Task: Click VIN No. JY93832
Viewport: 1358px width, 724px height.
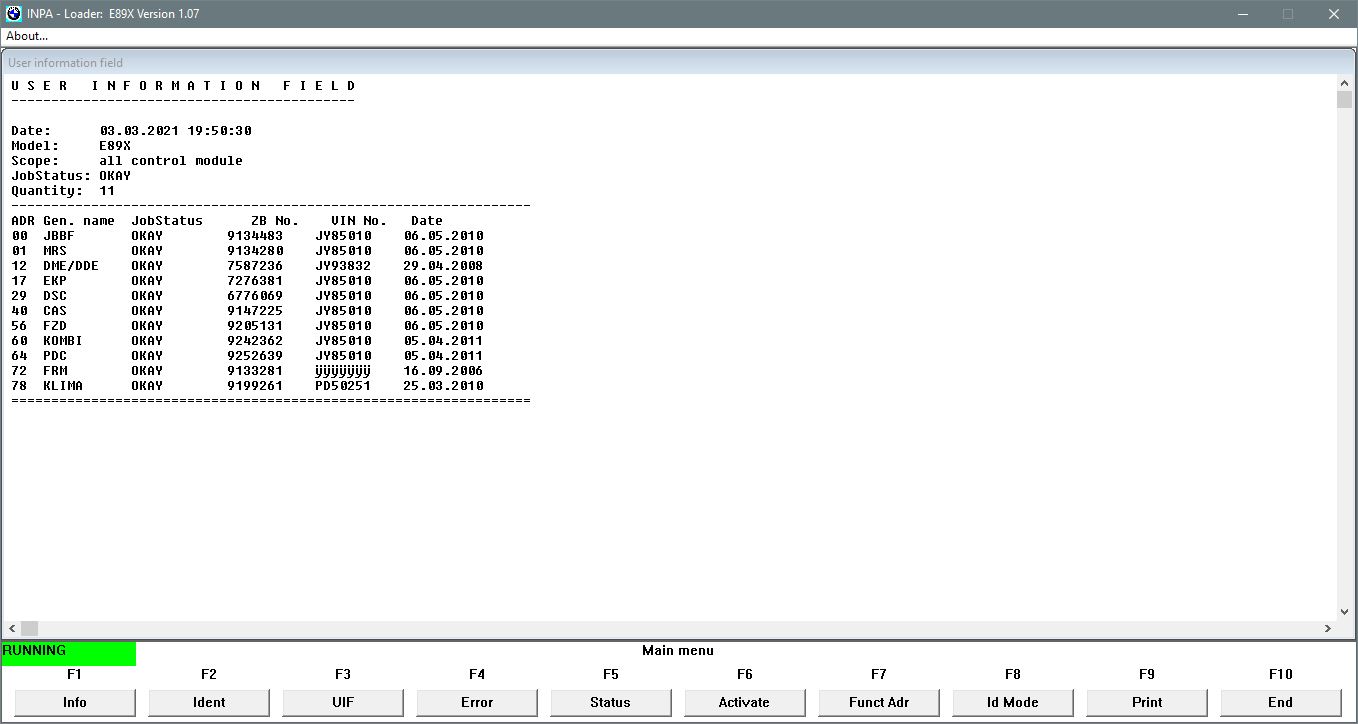Action: tap(343, 266)
